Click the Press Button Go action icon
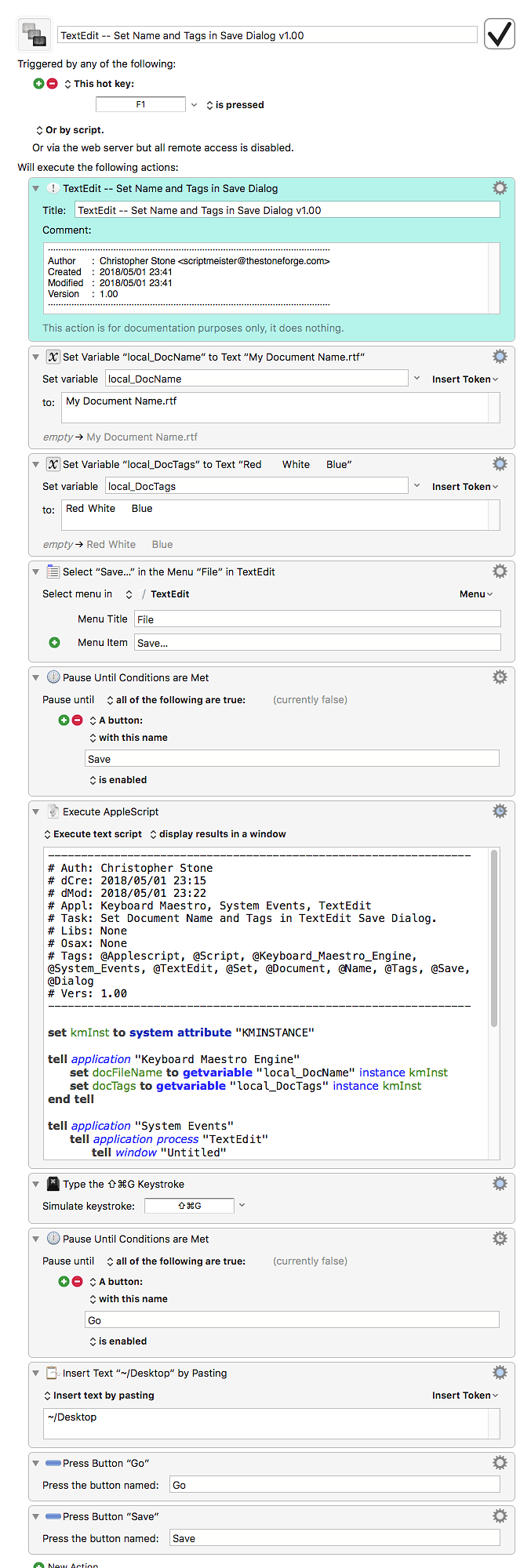 point(53,1463)
